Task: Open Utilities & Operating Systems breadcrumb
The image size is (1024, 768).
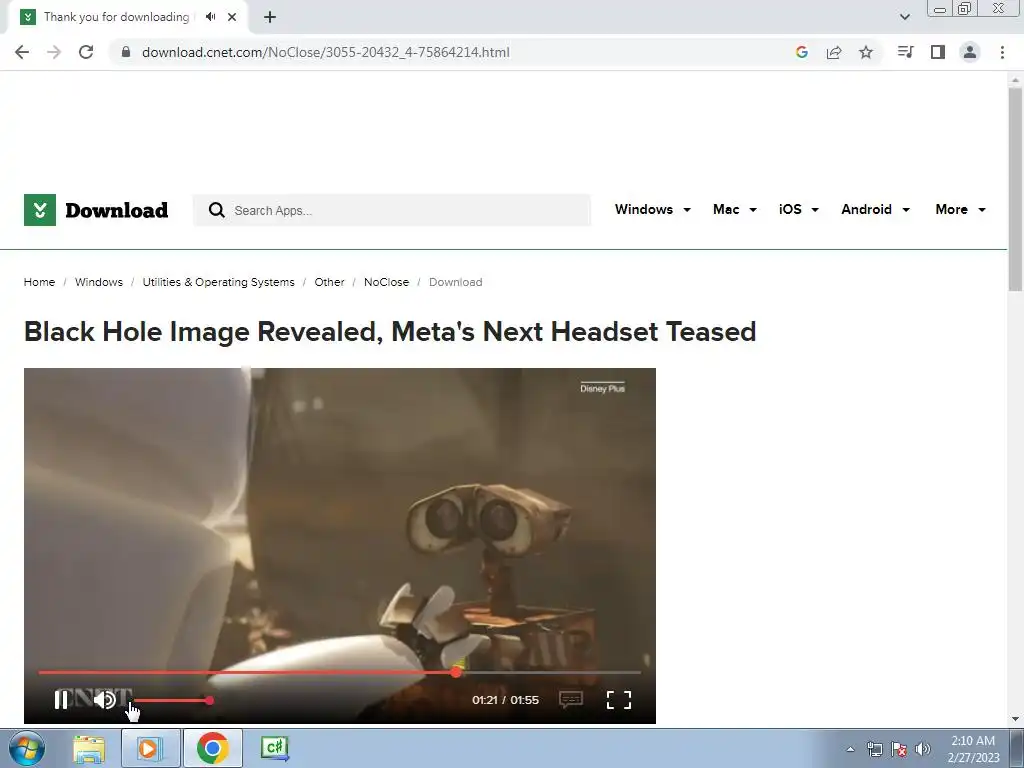Action: tap(218, 282)
